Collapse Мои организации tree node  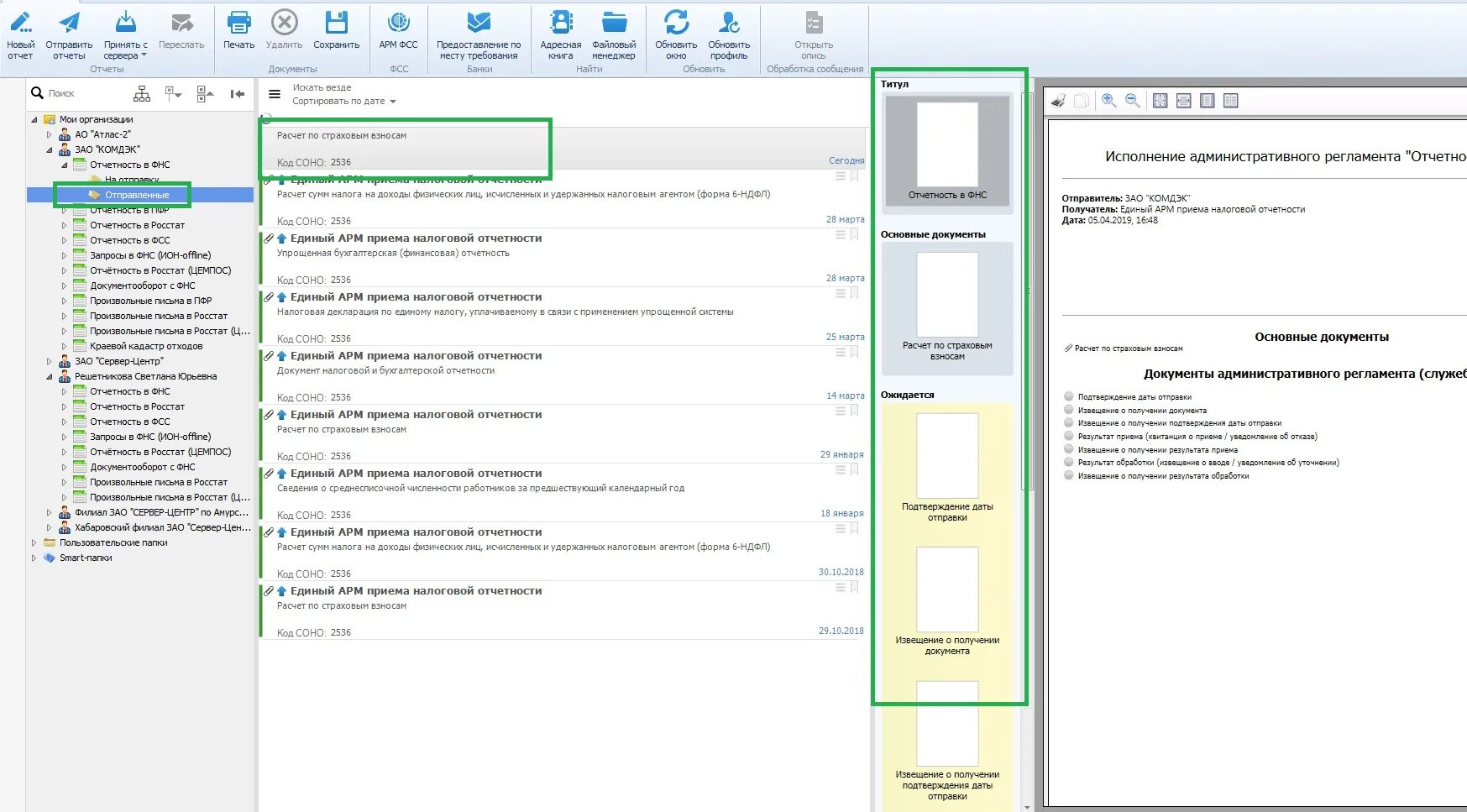click(x=35, y=119)
